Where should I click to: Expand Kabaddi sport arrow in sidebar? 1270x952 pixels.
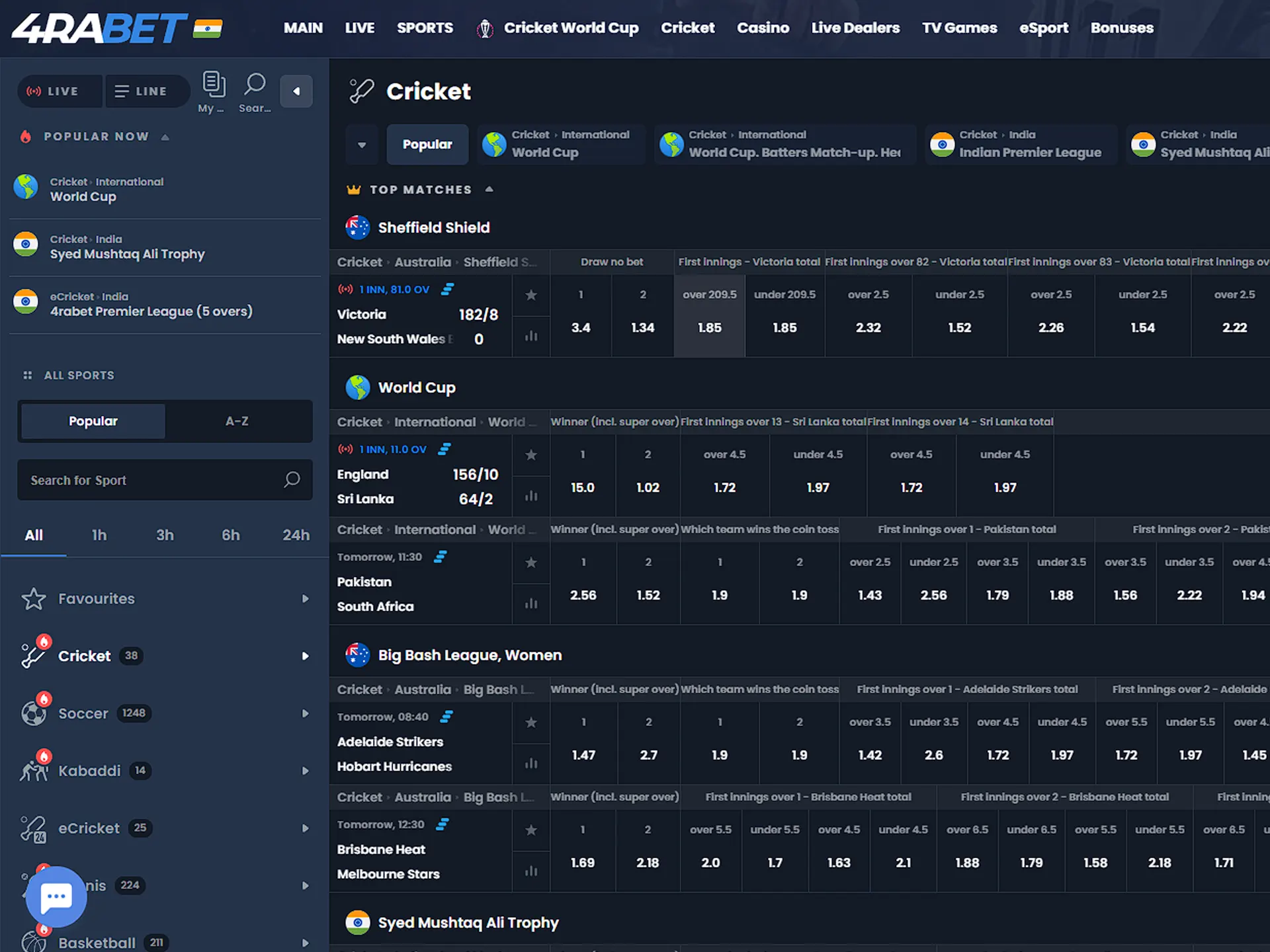(x=305, y=771)
